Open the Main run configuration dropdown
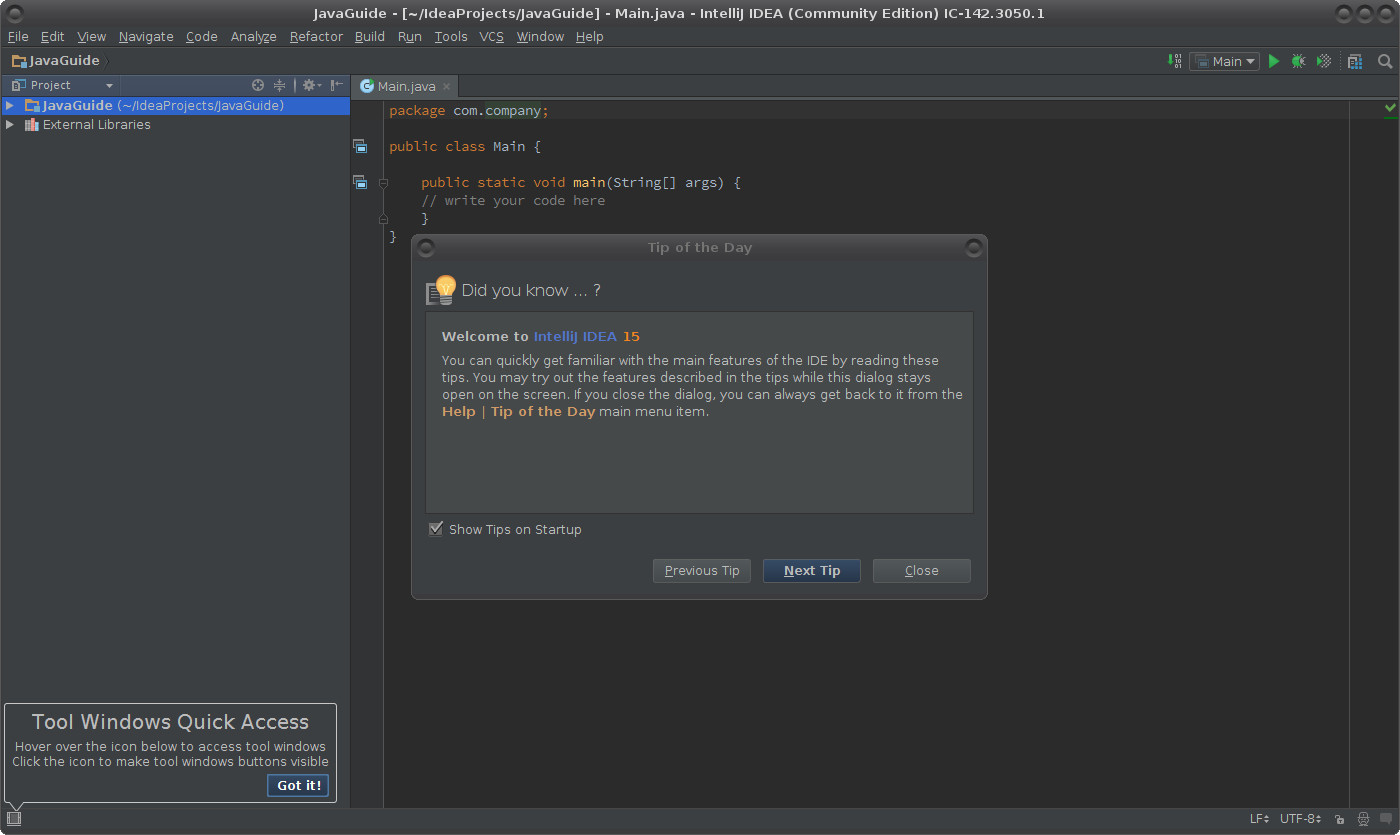This screenshot has width=1400, height=835. pyautogui.click(x=1225, y=61)
